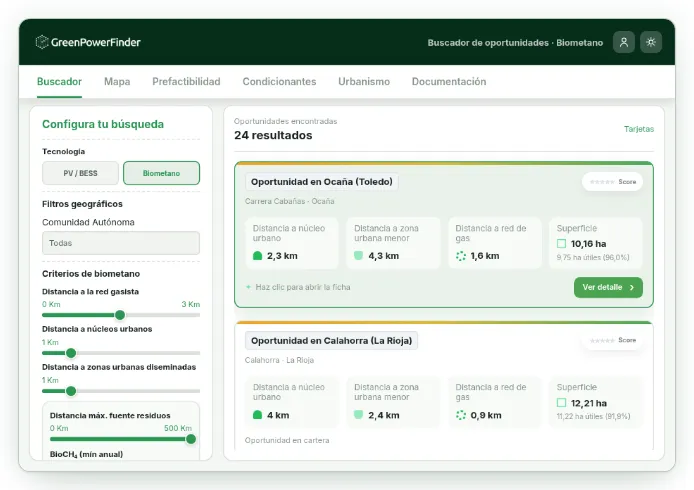Open the Prefactibilidad tab
The width and height of the screenshot is (694, 490).
click(186, 81)
